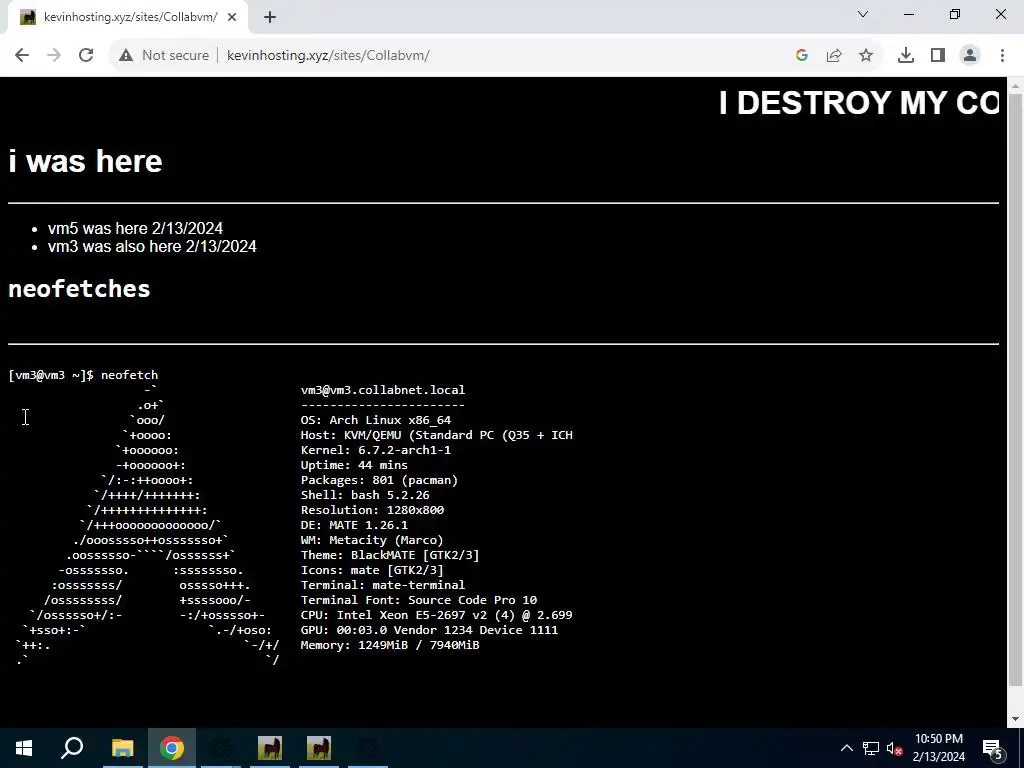The width and height of the screenshot is (1024, 768).
Task: Click the '[vm3@vm3 ~]$ neofetch' line
Action: [x=84, y=375]
